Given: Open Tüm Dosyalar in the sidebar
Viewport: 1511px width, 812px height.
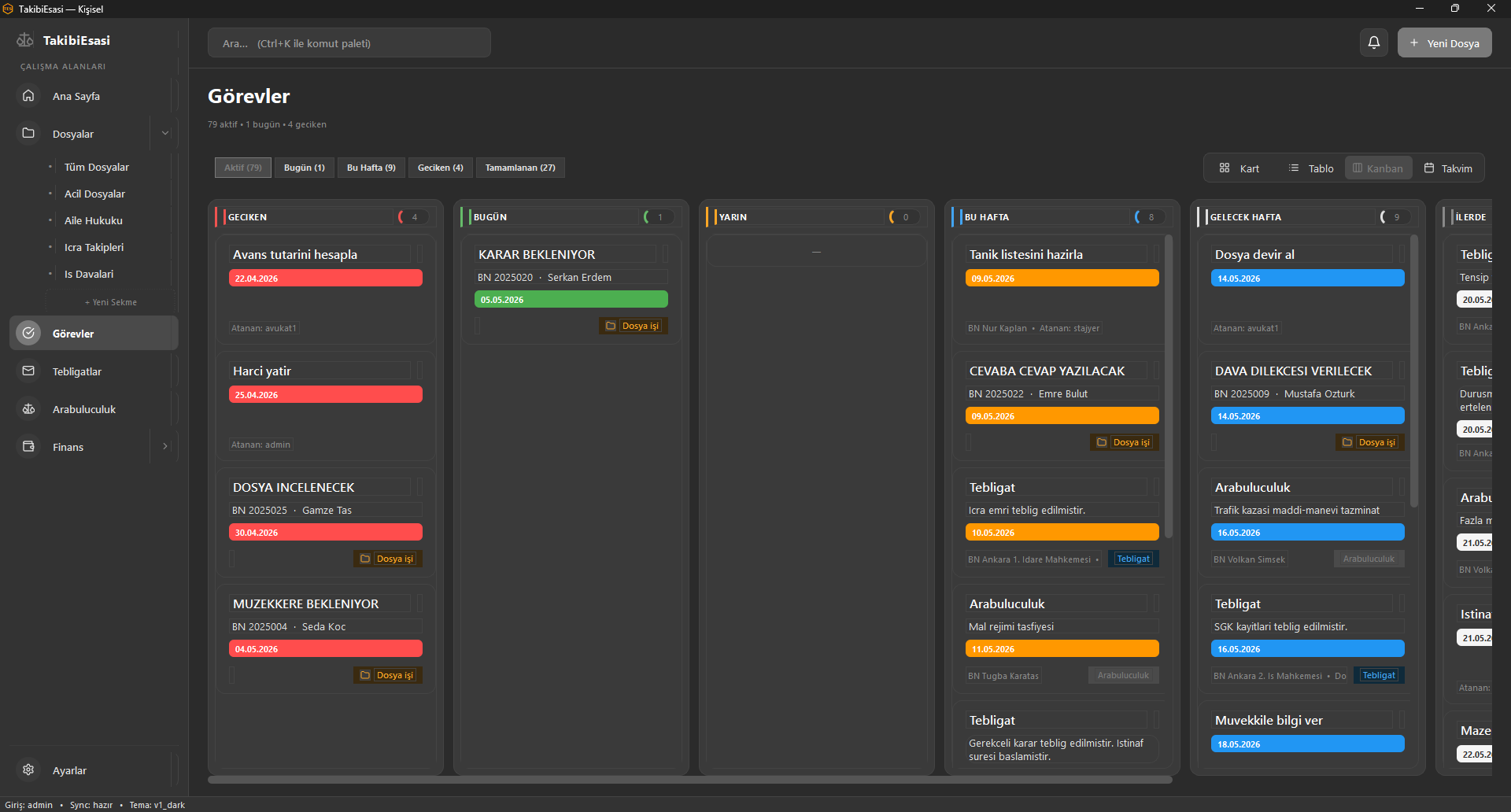Looking at the screenshot, I should coord(97,167).
